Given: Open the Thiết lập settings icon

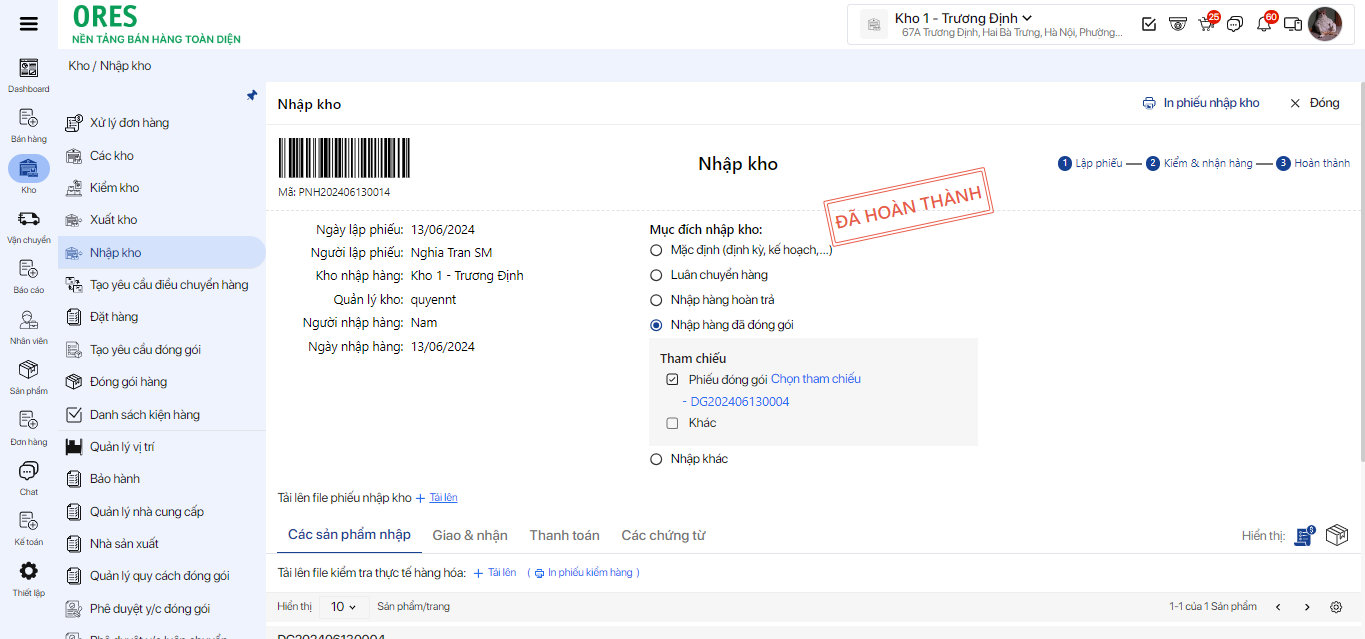Looking at the screenshot, I should point(29,572).
